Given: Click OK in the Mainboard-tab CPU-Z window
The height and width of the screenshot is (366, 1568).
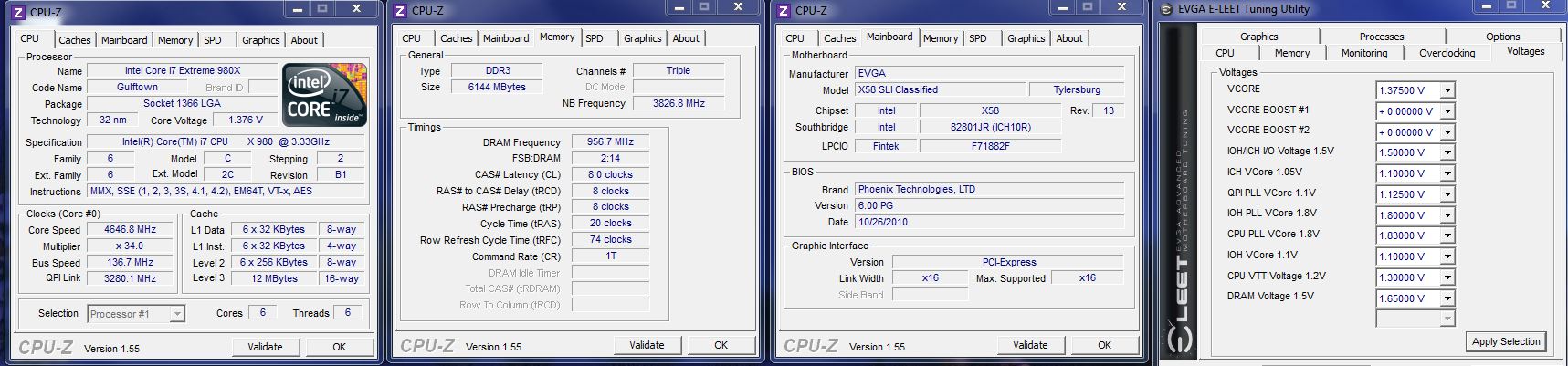Looking at the screenshot, I should pos(1104,345).
